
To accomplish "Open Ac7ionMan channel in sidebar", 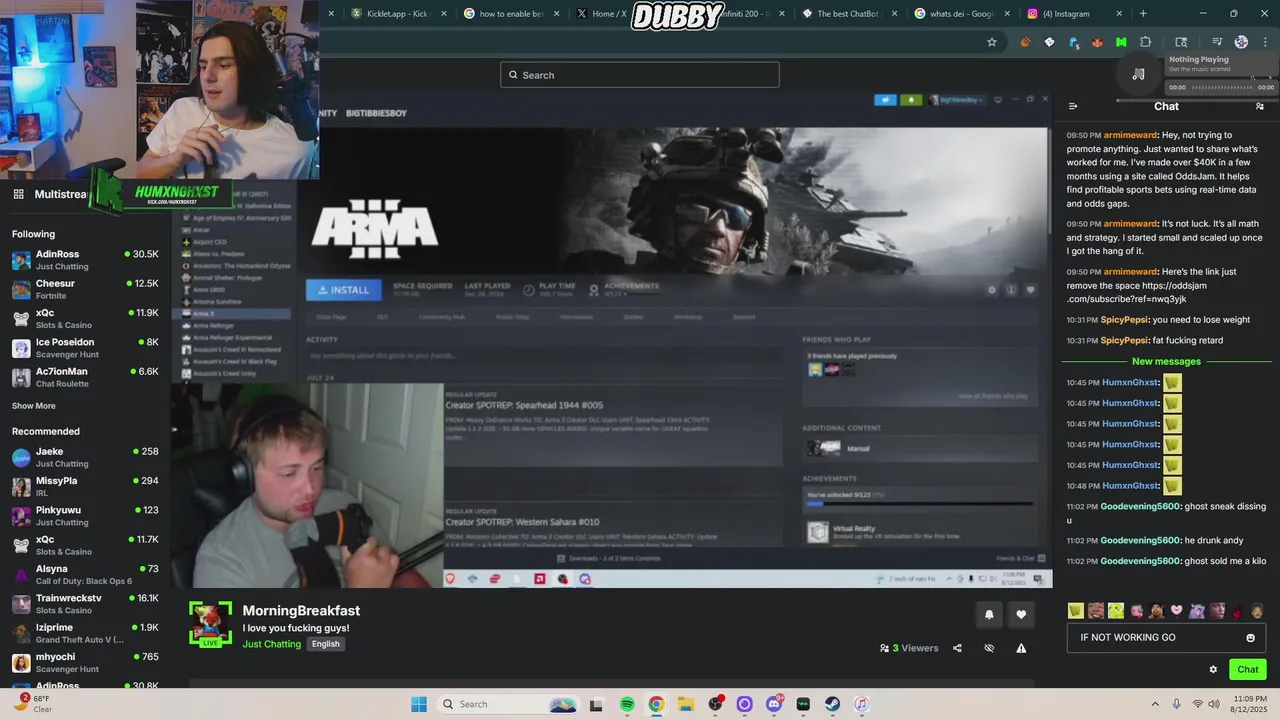I will point(85,377).
